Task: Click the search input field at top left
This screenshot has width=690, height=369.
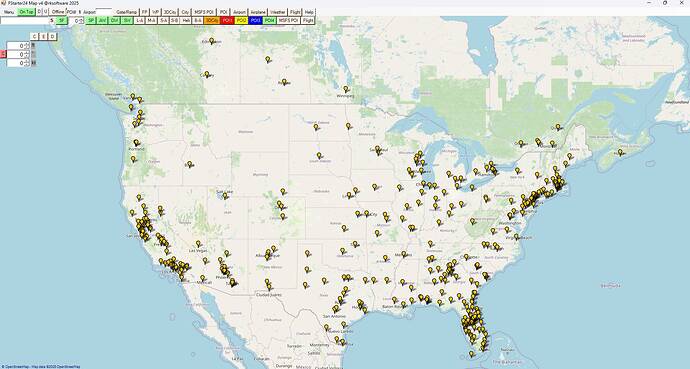Action: click(25, 20)
